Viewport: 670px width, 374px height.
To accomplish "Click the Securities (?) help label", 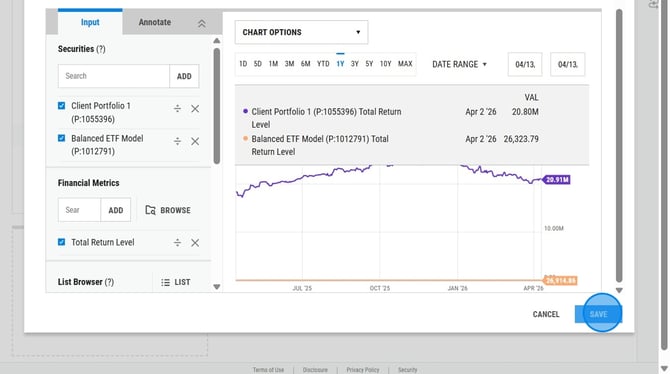I will (x=82, y=49).
